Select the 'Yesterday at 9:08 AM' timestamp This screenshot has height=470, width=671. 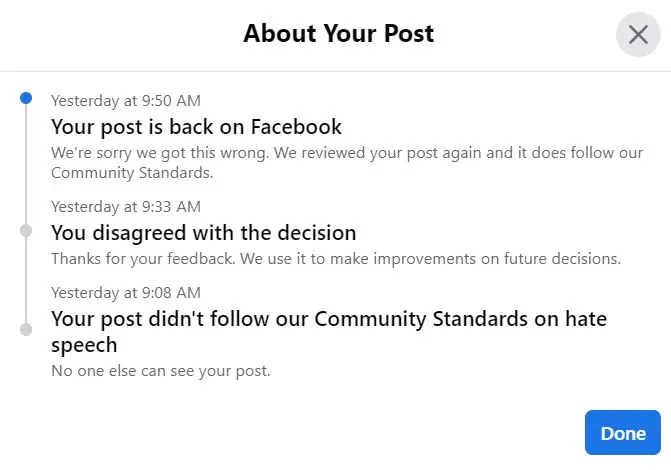tap(126, 292)
